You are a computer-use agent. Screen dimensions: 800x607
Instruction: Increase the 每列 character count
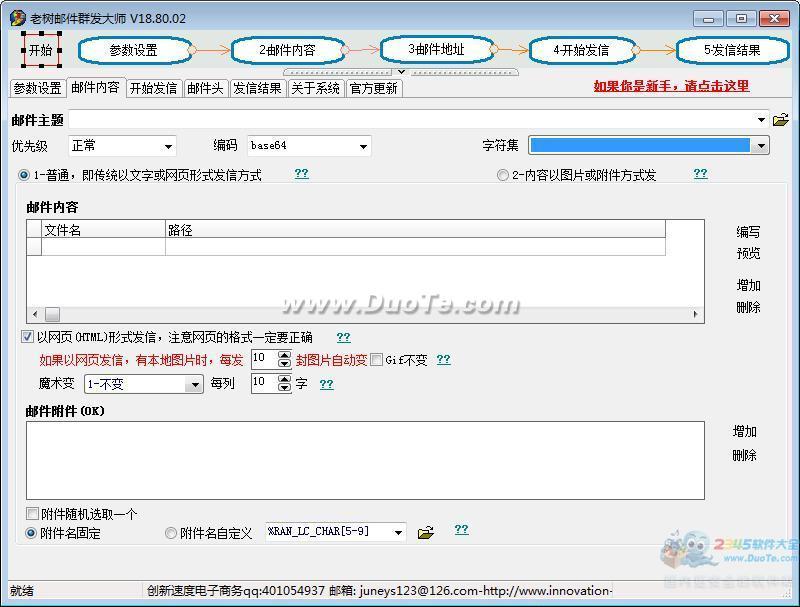pyautogui.click(x=285, y=378)
